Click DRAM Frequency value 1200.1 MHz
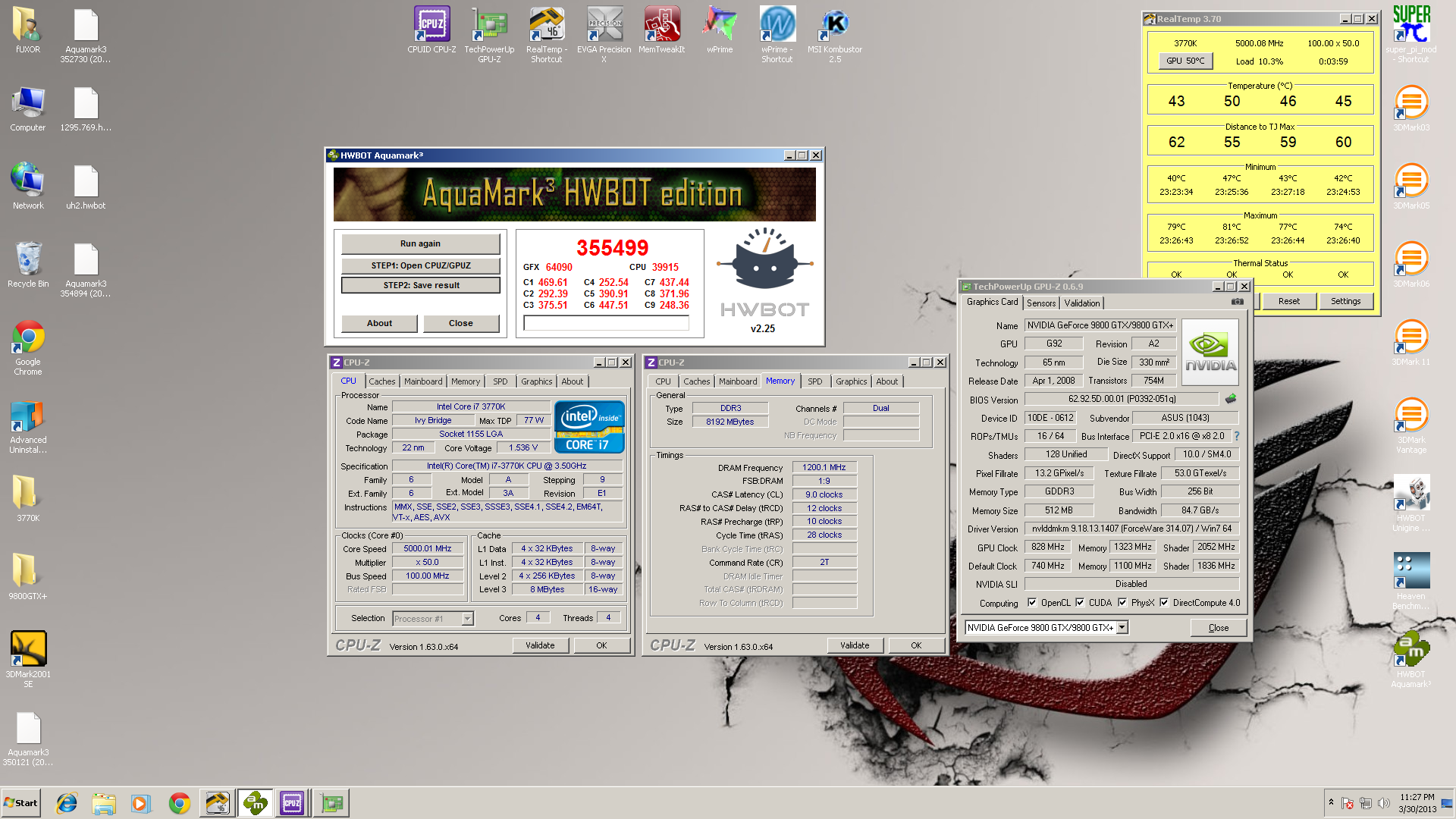Image resolution: width=1456 pixels, height=819 pixels. (x=824, y=467)
